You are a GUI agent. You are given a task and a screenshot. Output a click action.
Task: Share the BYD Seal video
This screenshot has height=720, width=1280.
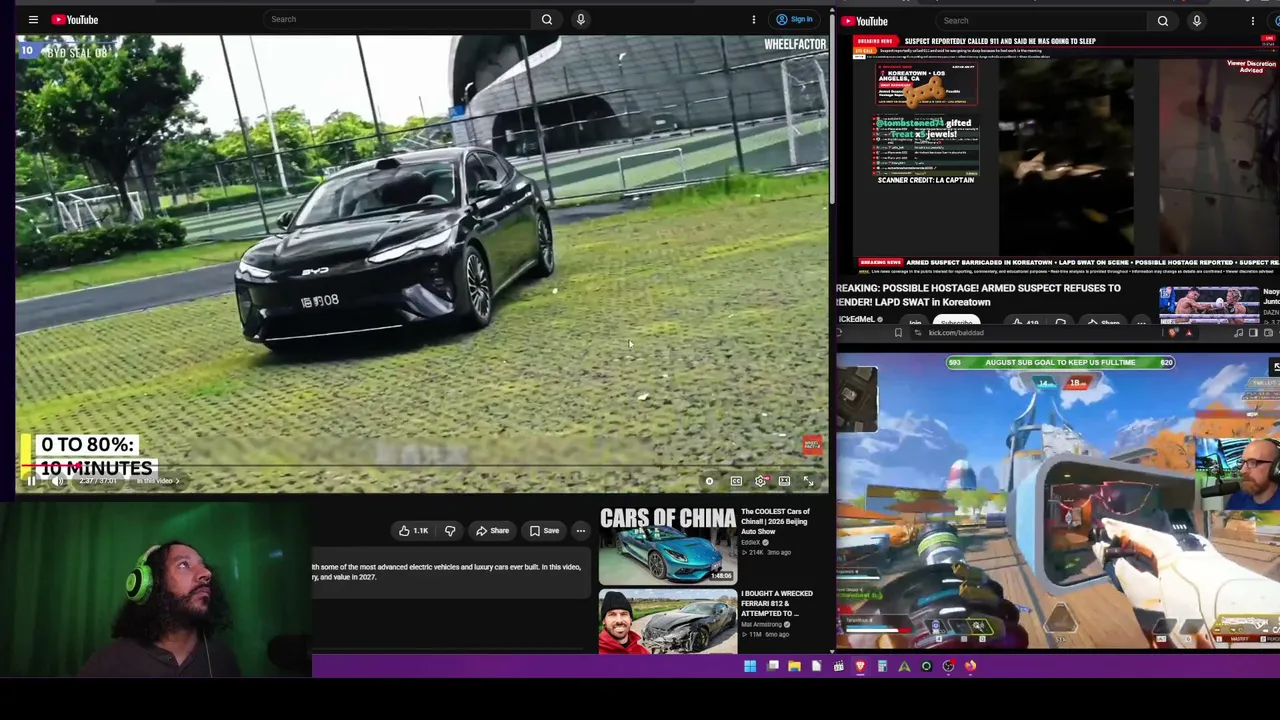coord(492,531)
